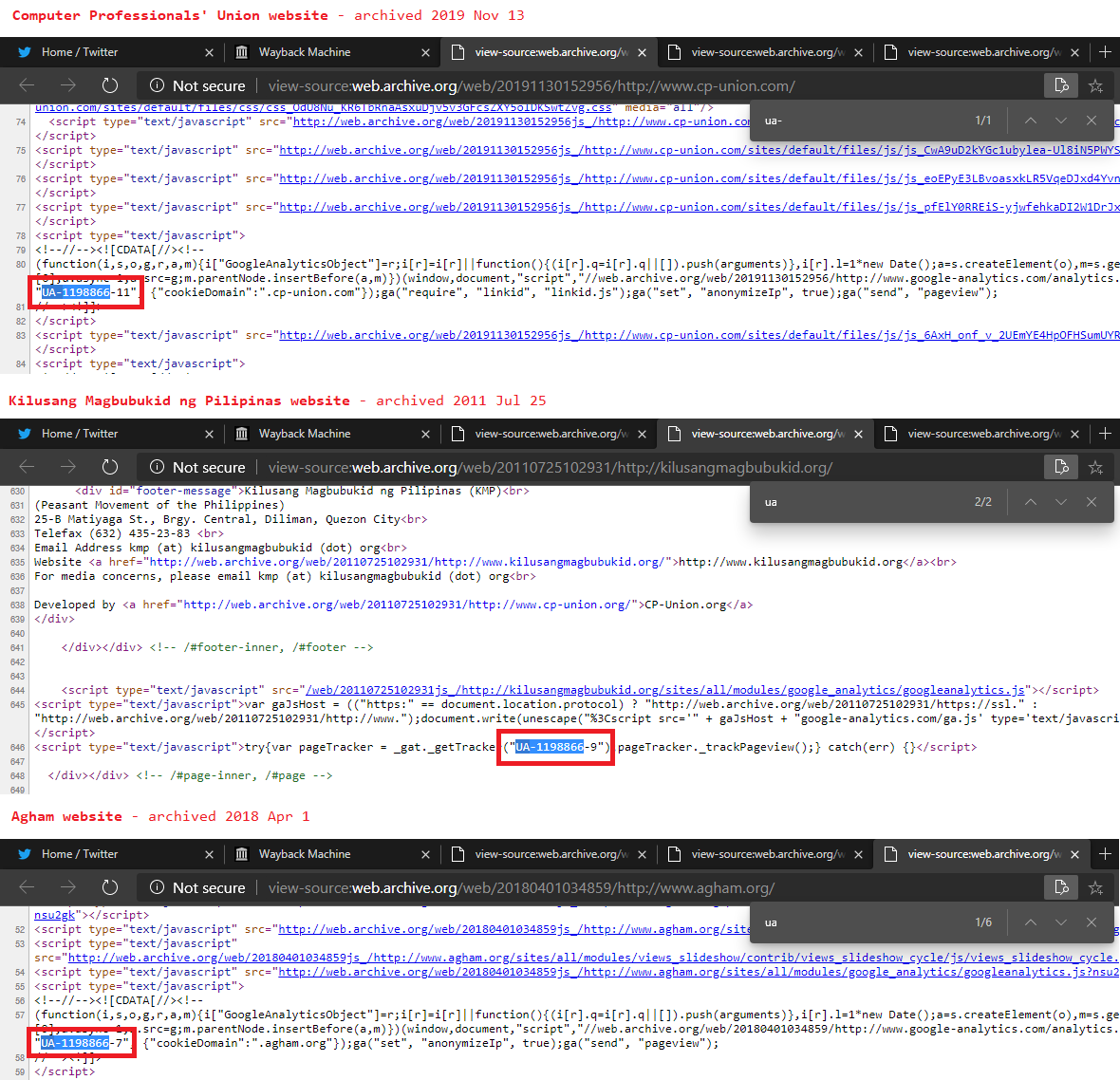
Task: Go to next find result in 1/6 find bar
Action: click(x=1061, y=922)
